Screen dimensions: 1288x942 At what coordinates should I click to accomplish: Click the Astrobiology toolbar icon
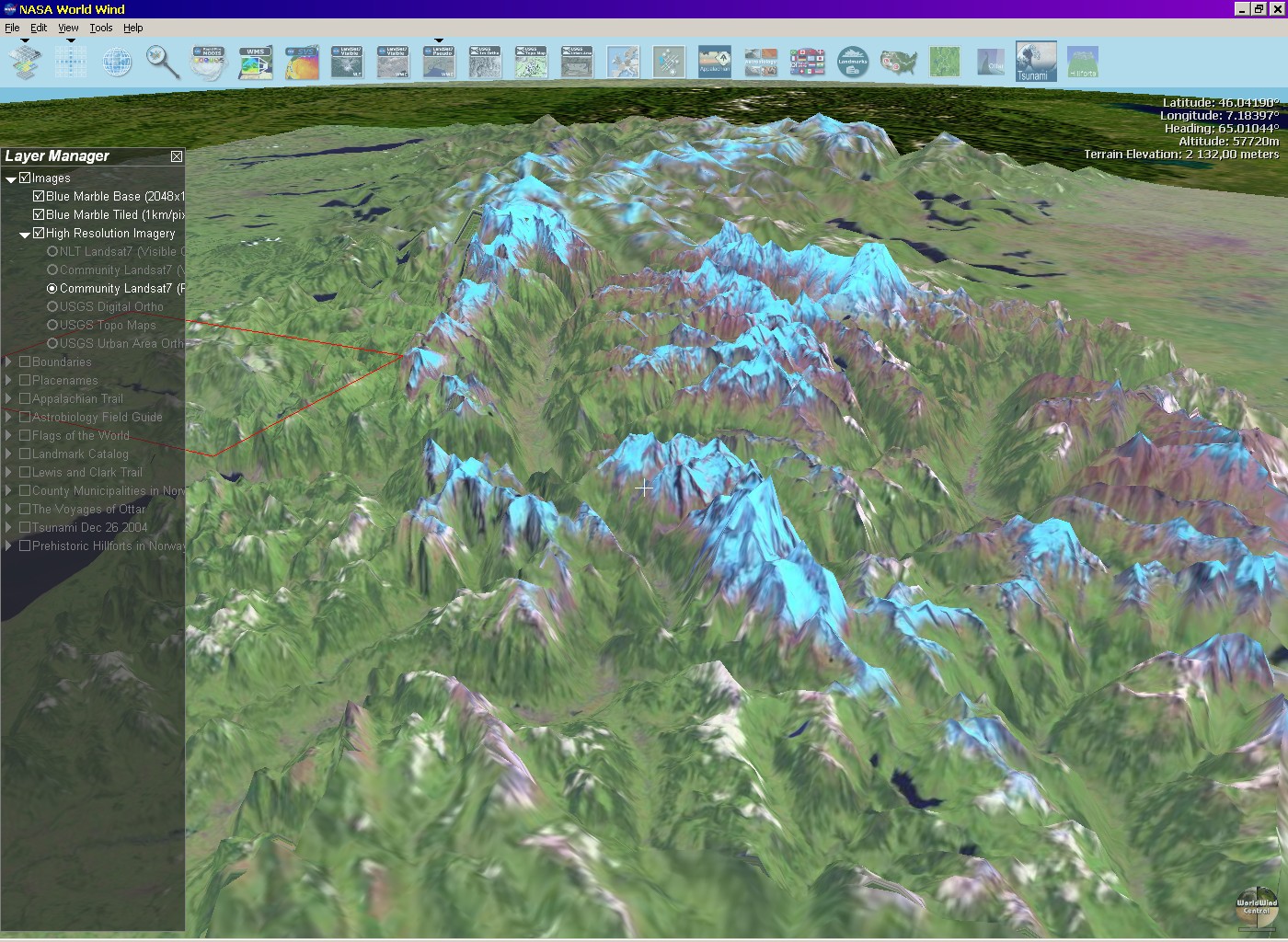[x=761, y=63]
